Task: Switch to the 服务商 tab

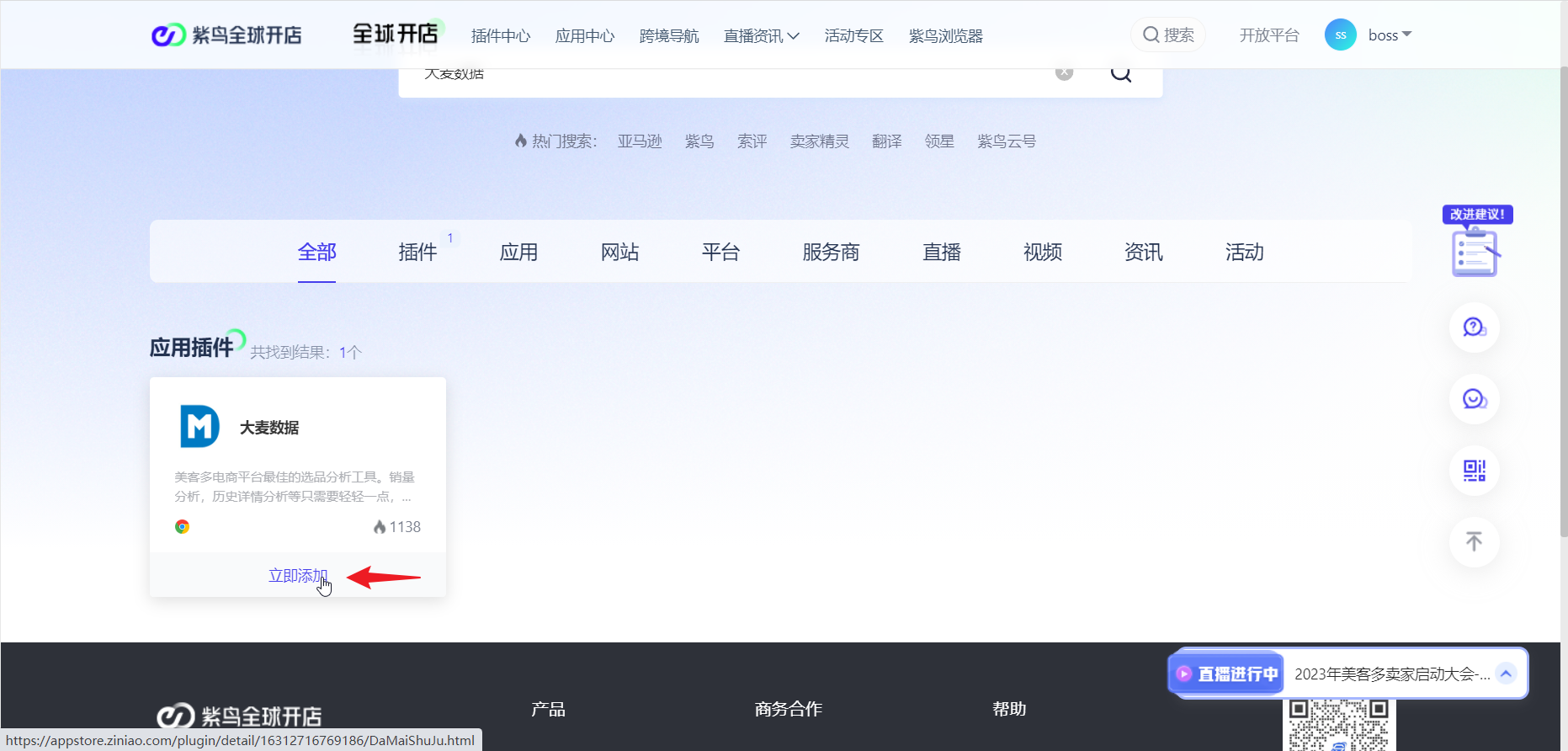Action: click(831, 252)
